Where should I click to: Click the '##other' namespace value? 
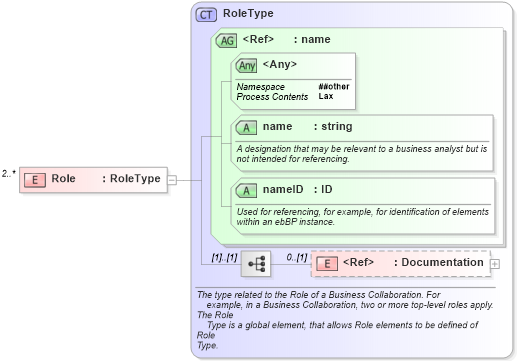pos(334,86)
